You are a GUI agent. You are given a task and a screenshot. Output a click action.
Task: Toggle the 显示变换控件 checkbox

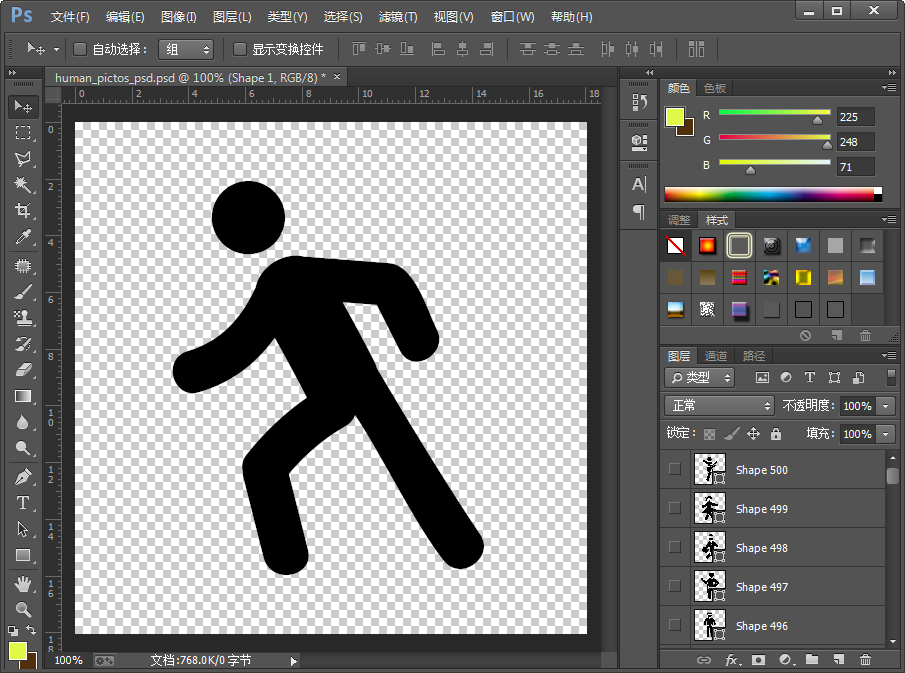coord(240,49)
